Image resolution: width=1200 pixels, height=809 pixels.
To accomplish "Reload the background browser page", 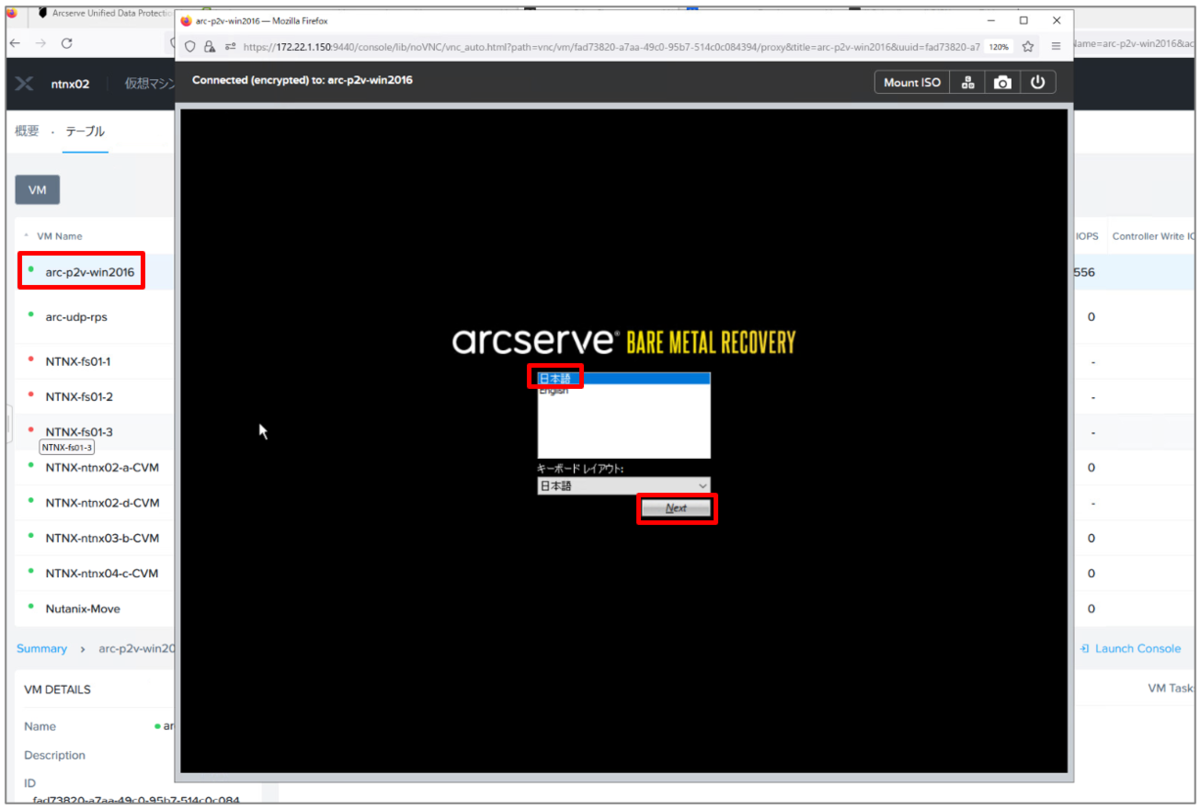I will 67,43.
